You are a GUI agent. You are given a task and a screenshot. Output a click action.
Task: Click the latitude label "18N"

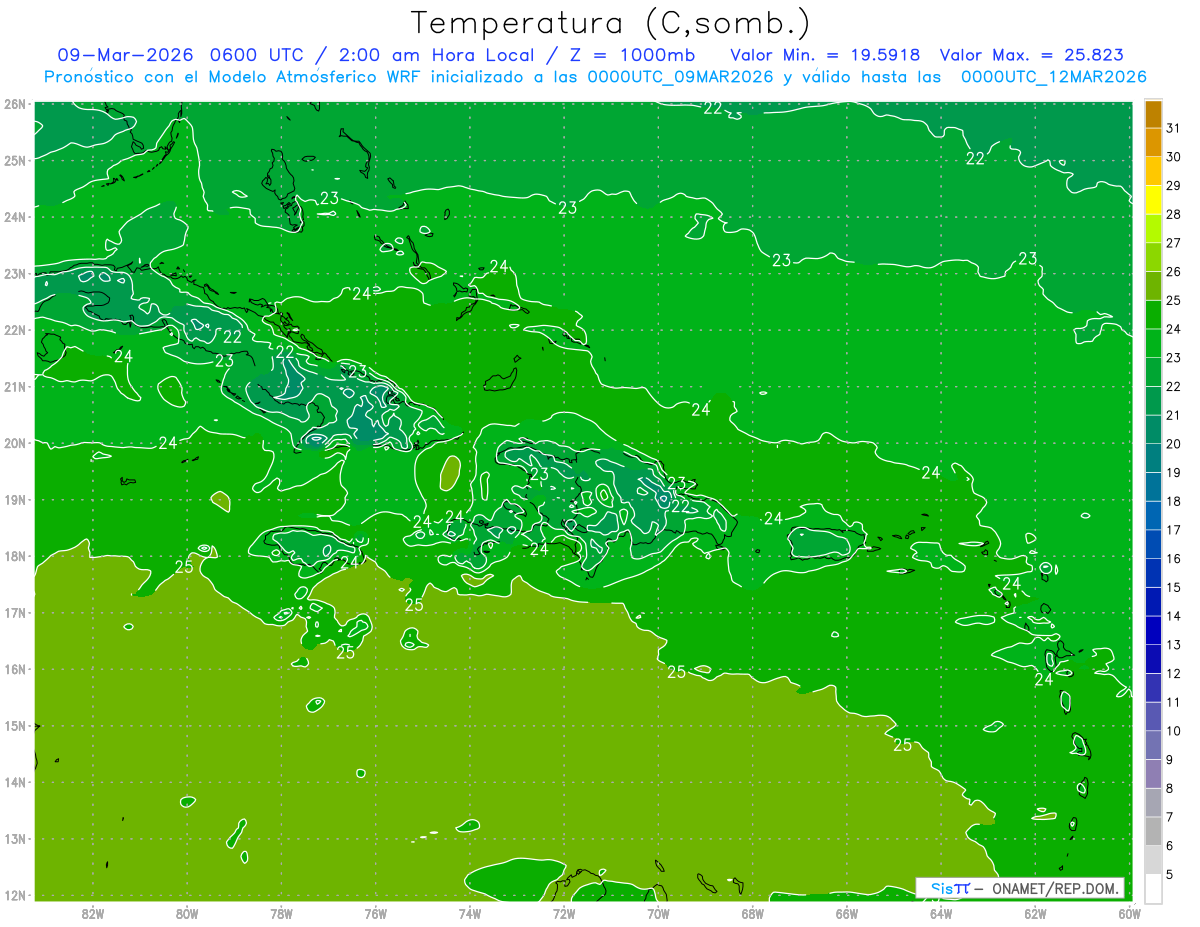point(14,557)
